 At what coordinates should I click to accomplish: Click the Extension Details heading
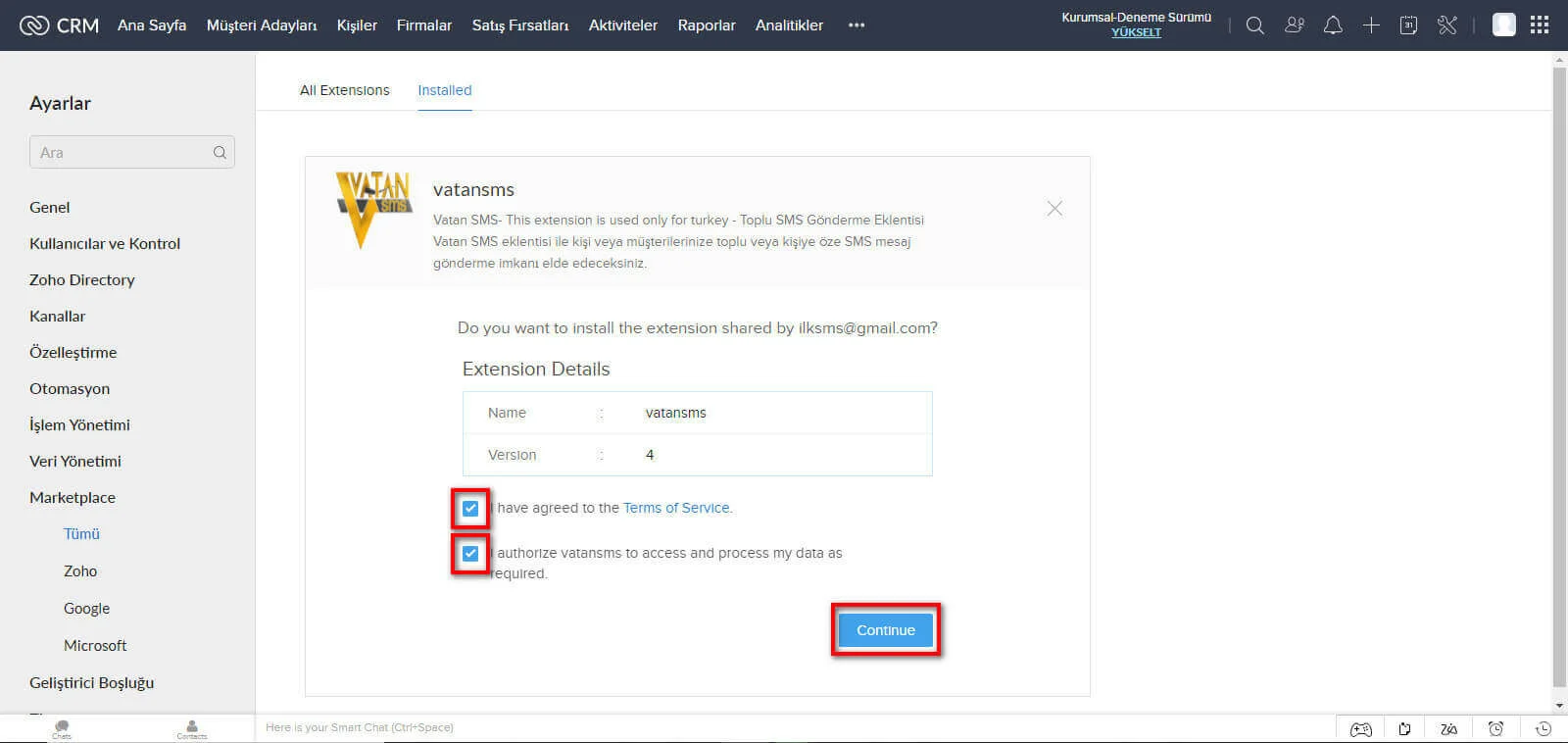536,370
